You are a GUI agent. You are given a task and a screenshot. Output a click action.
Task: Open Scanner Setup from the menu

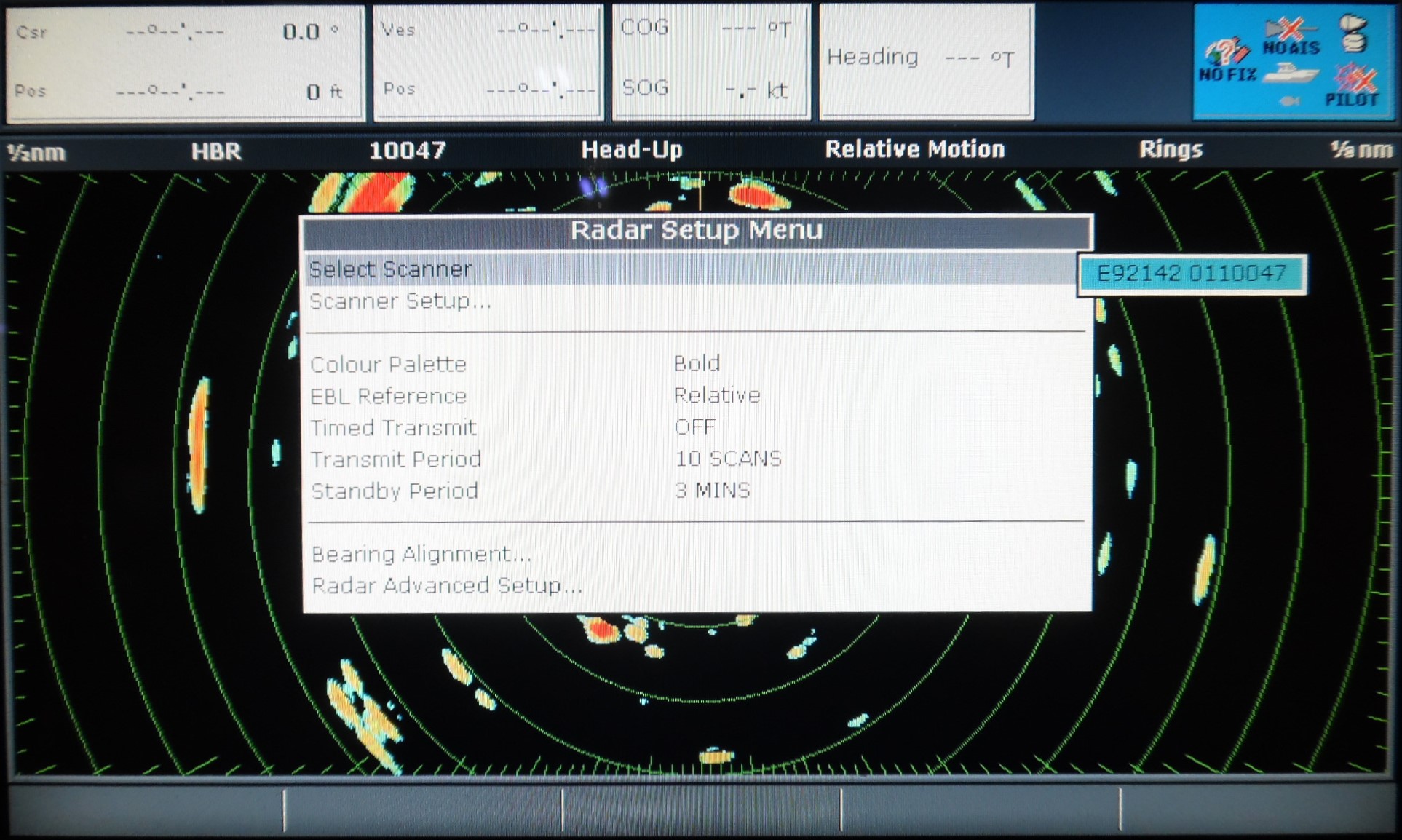[400, 301]
